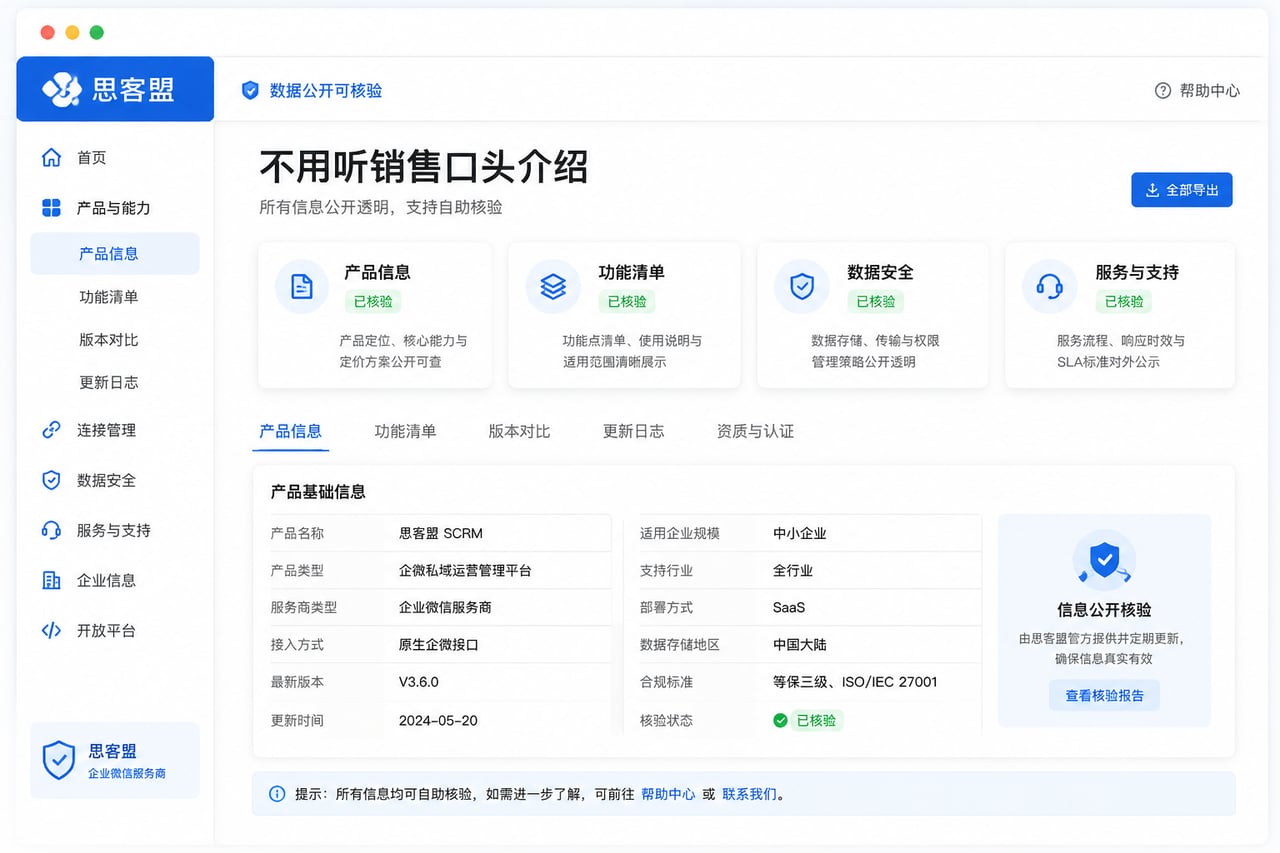Click the version value V3.6.0

point(419,682)
